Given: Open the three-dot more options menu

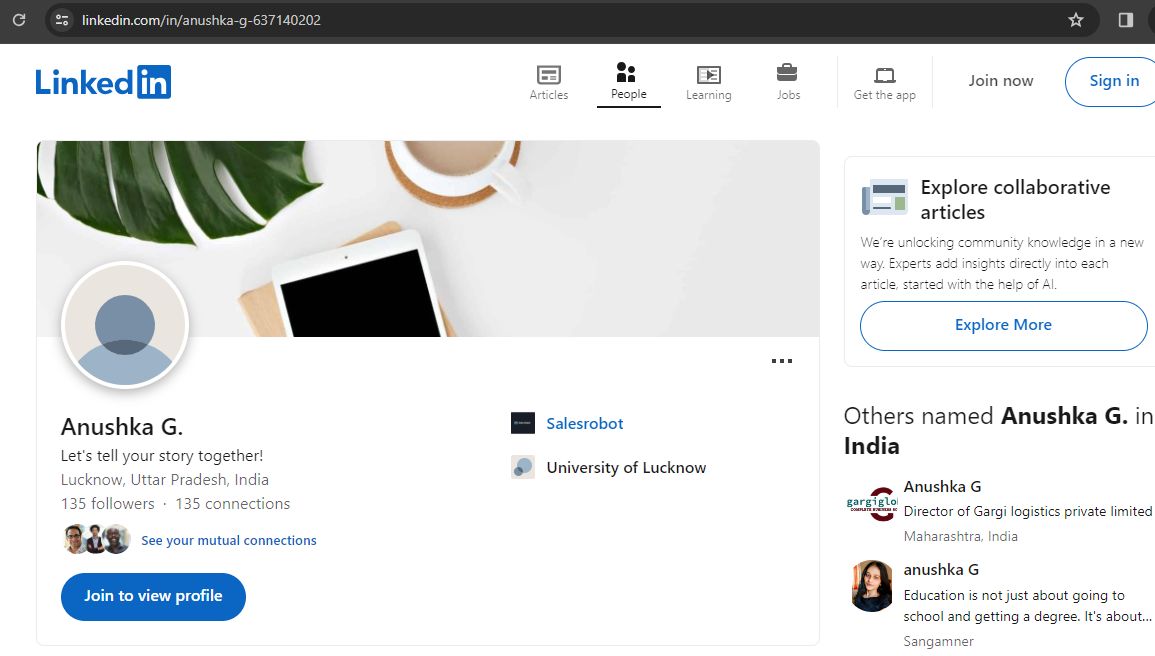Looking at the screenshot, I should [781, 361].
